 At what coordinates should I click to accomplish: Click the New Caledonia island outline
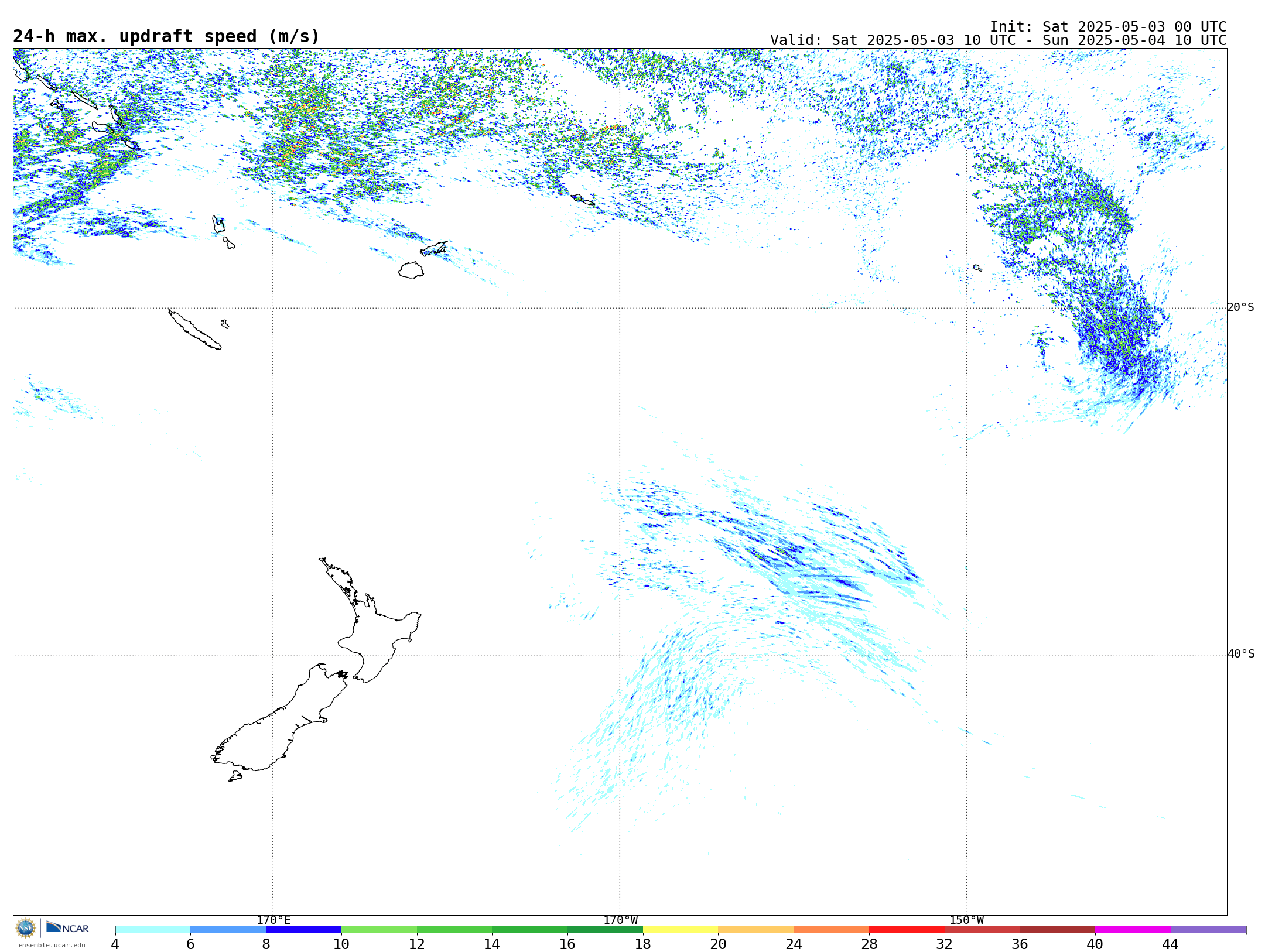195,330
